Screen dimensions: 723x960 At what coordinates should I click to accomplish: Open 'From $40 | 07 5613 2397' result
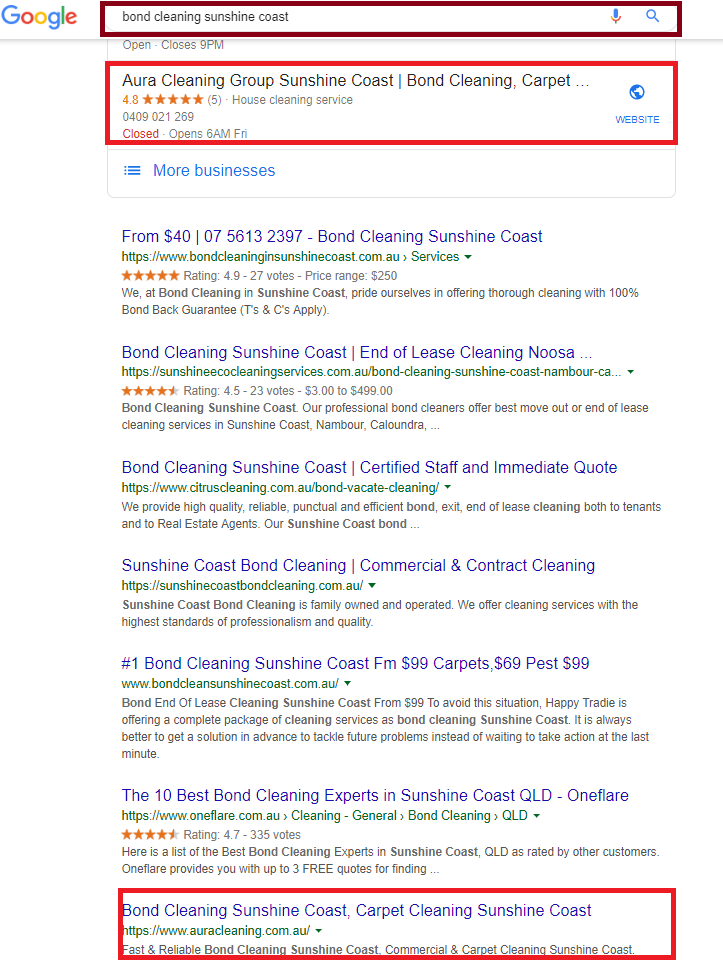[332, 237]
